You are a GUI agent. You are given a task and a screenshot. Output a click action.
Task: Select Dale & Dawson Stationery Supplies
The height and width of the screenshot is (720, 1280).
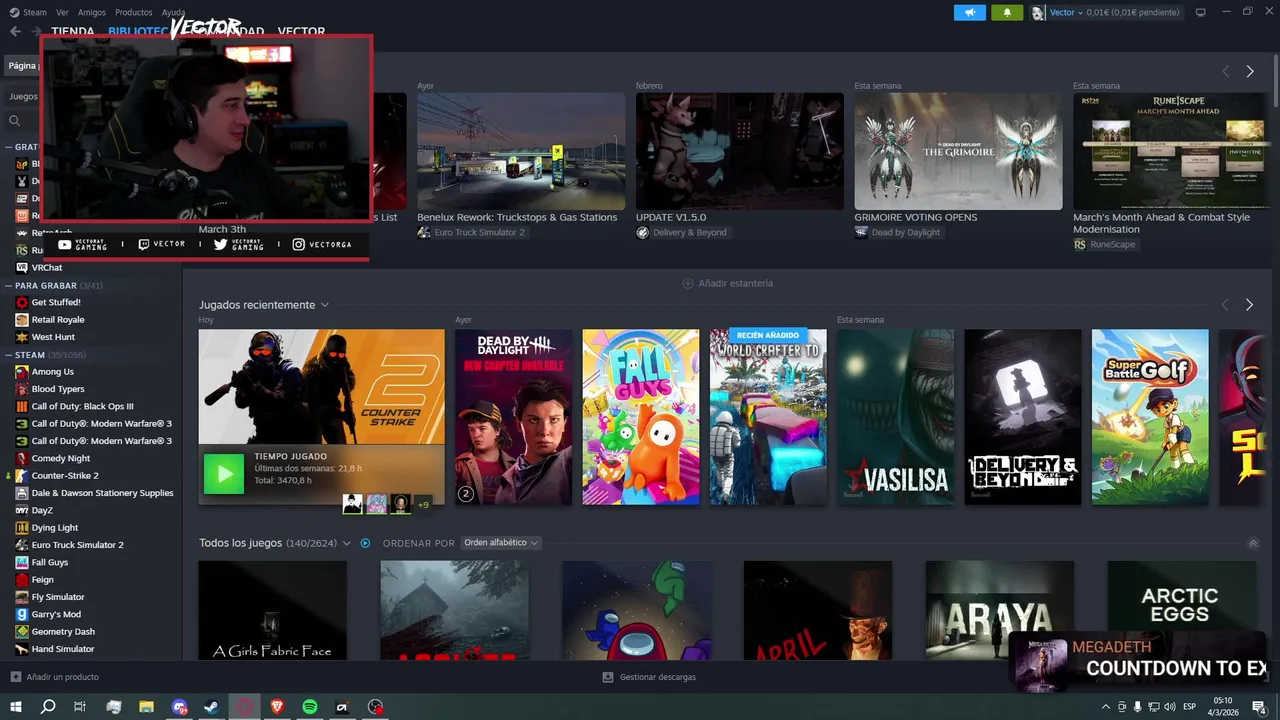click(x=102, y=493)
